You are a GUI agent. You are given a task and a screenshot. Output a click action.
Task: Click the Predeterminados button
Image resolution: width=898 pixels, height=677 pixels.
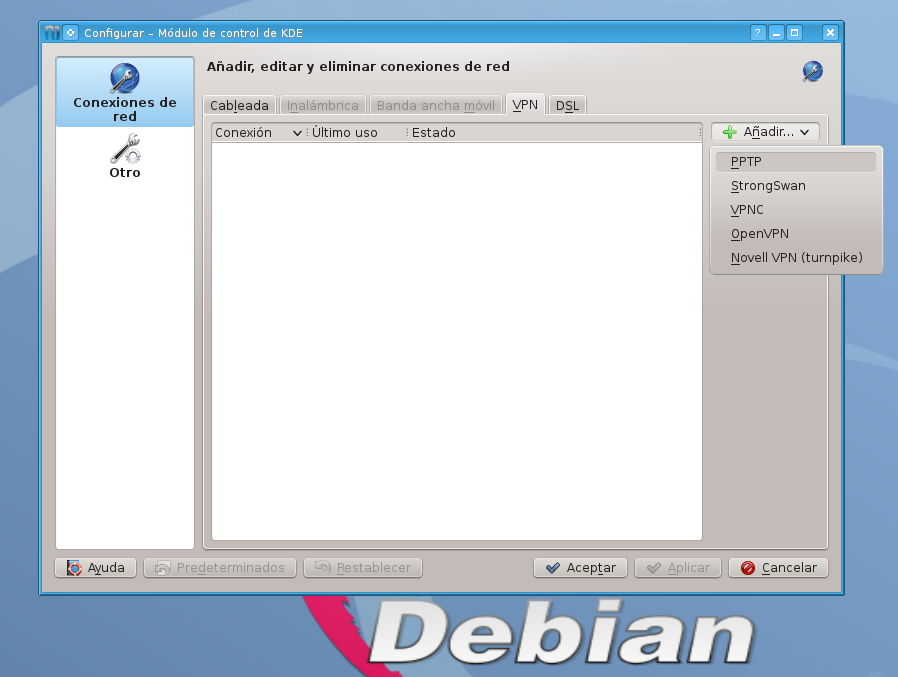pos(220,568)
